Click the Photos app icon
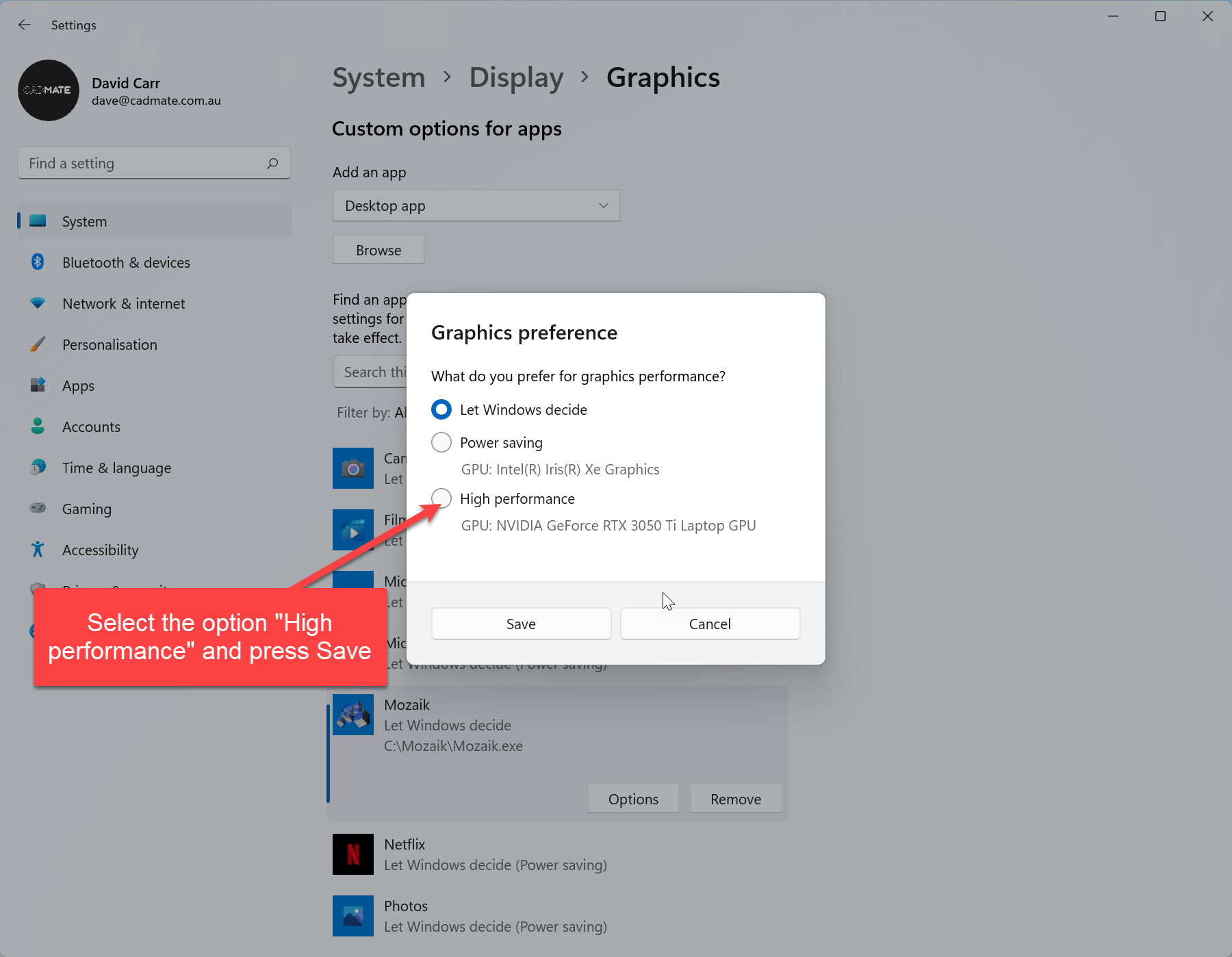1232x957 pixels. [x=353, y=916]
